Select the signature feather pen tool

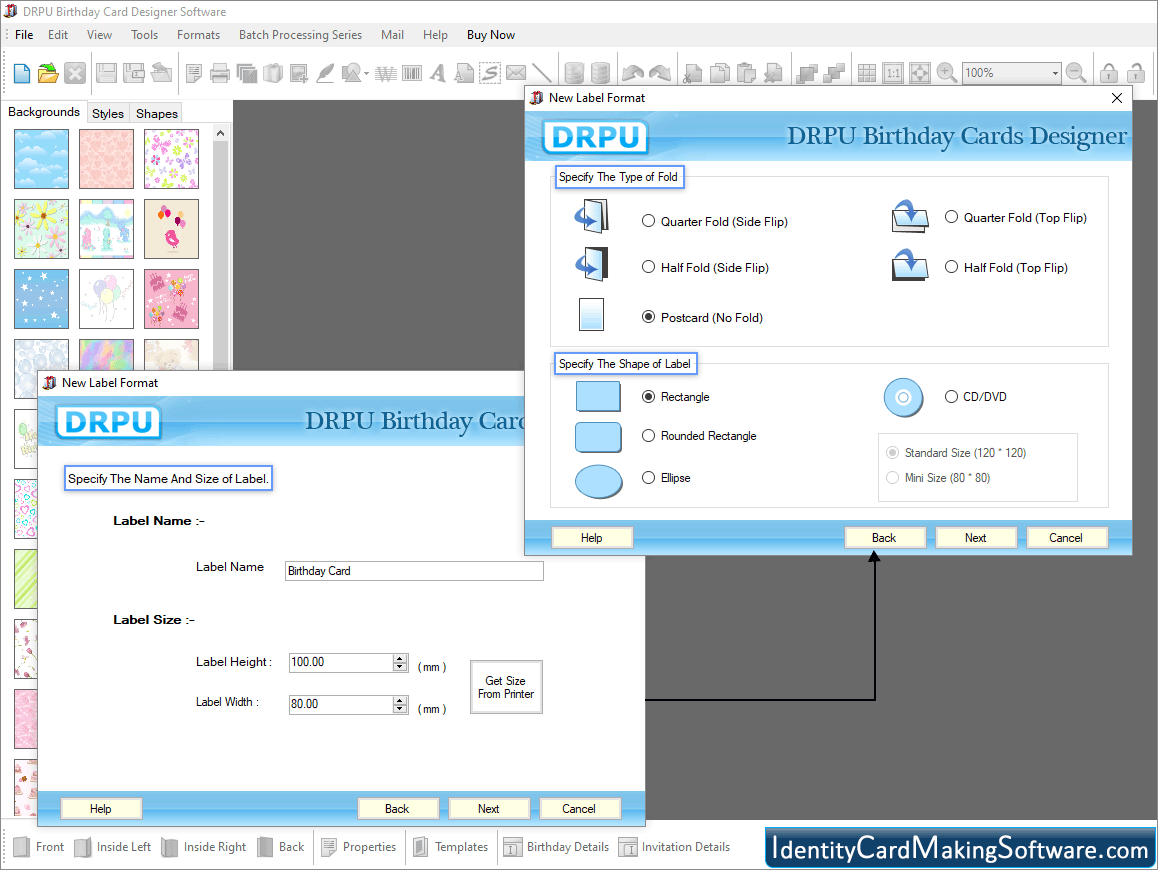pos(325,73)
